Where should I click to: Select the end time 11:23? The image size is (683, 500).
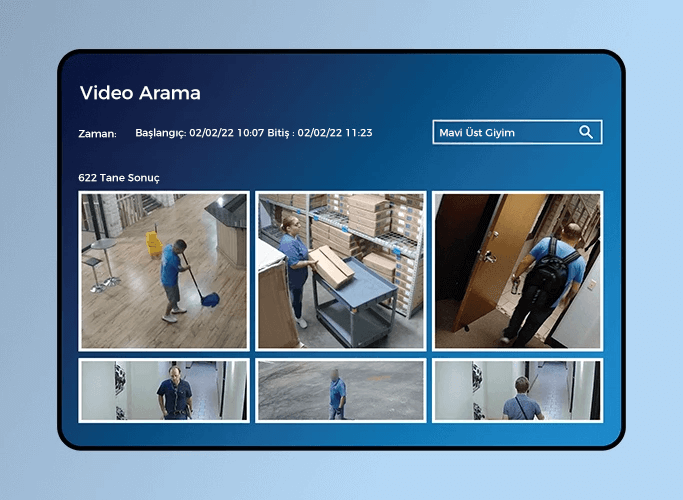(x=357, y=132)
